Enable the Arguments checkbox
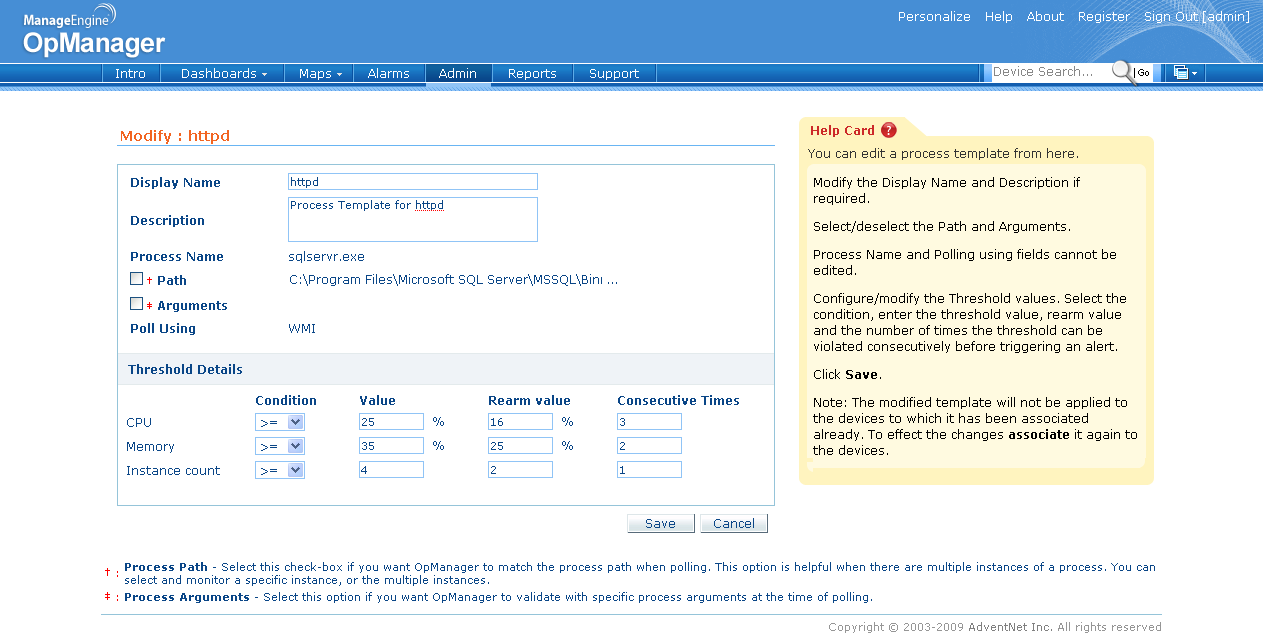Viewport: 1263px width, 634px height. pyautogui.click(x=136, y=304)
